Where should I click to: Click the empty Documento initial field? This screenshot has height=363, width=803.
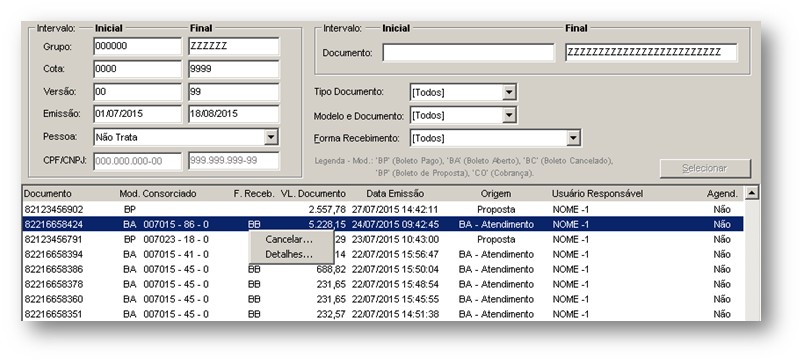468,53
